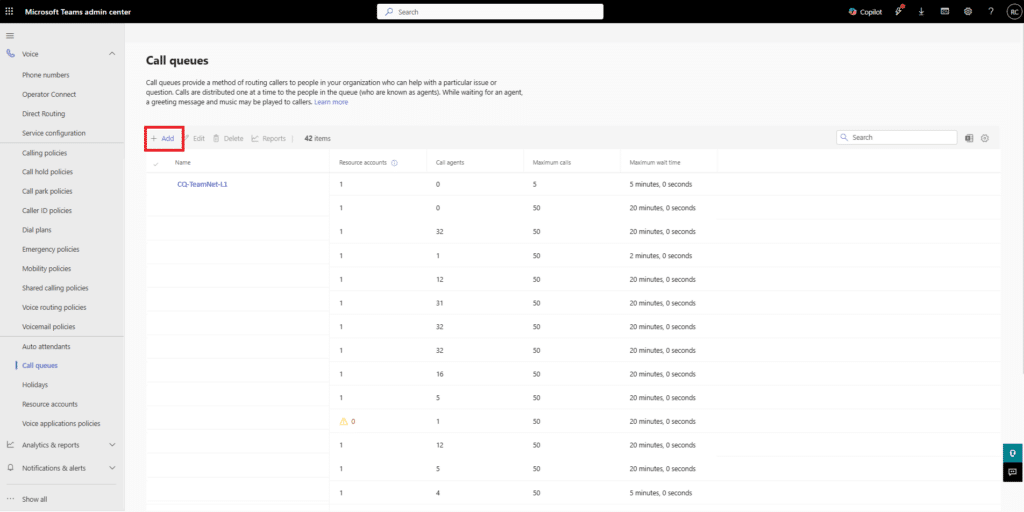Viewport: 1024px width, 512px height.
Task: Click the Learn more link
Action: coord(331,102)
